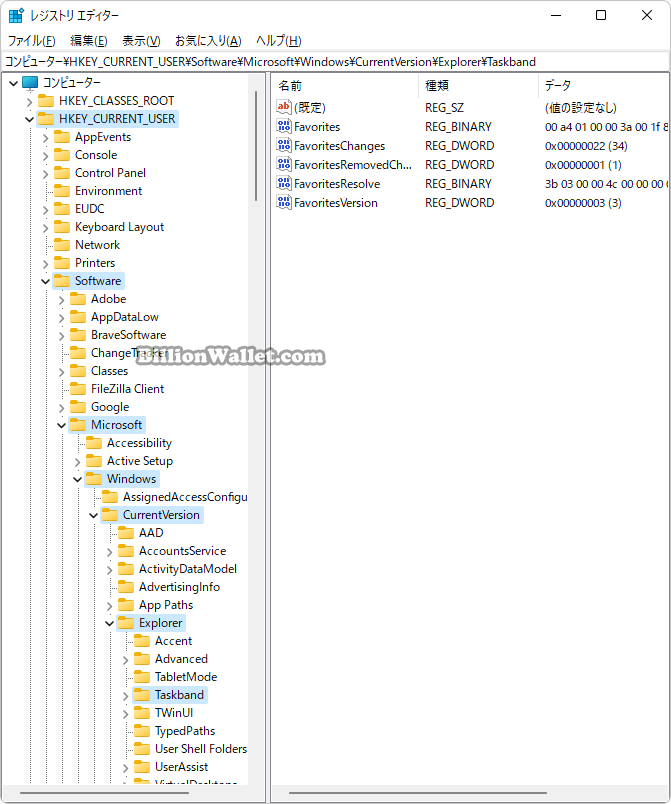
Task: Click the binary icon next to Favorites value
Action: (283, 126)
